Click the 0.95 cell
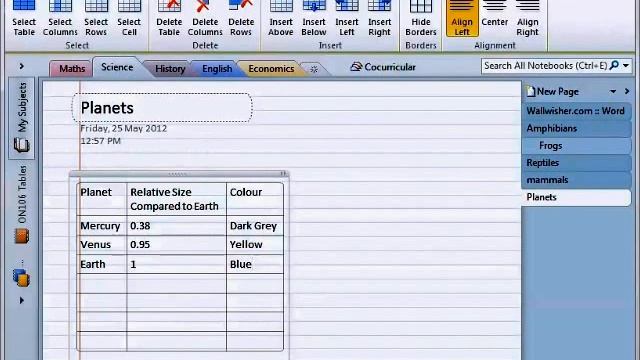The height and width of the screenshot is (360, 640). 176,245
